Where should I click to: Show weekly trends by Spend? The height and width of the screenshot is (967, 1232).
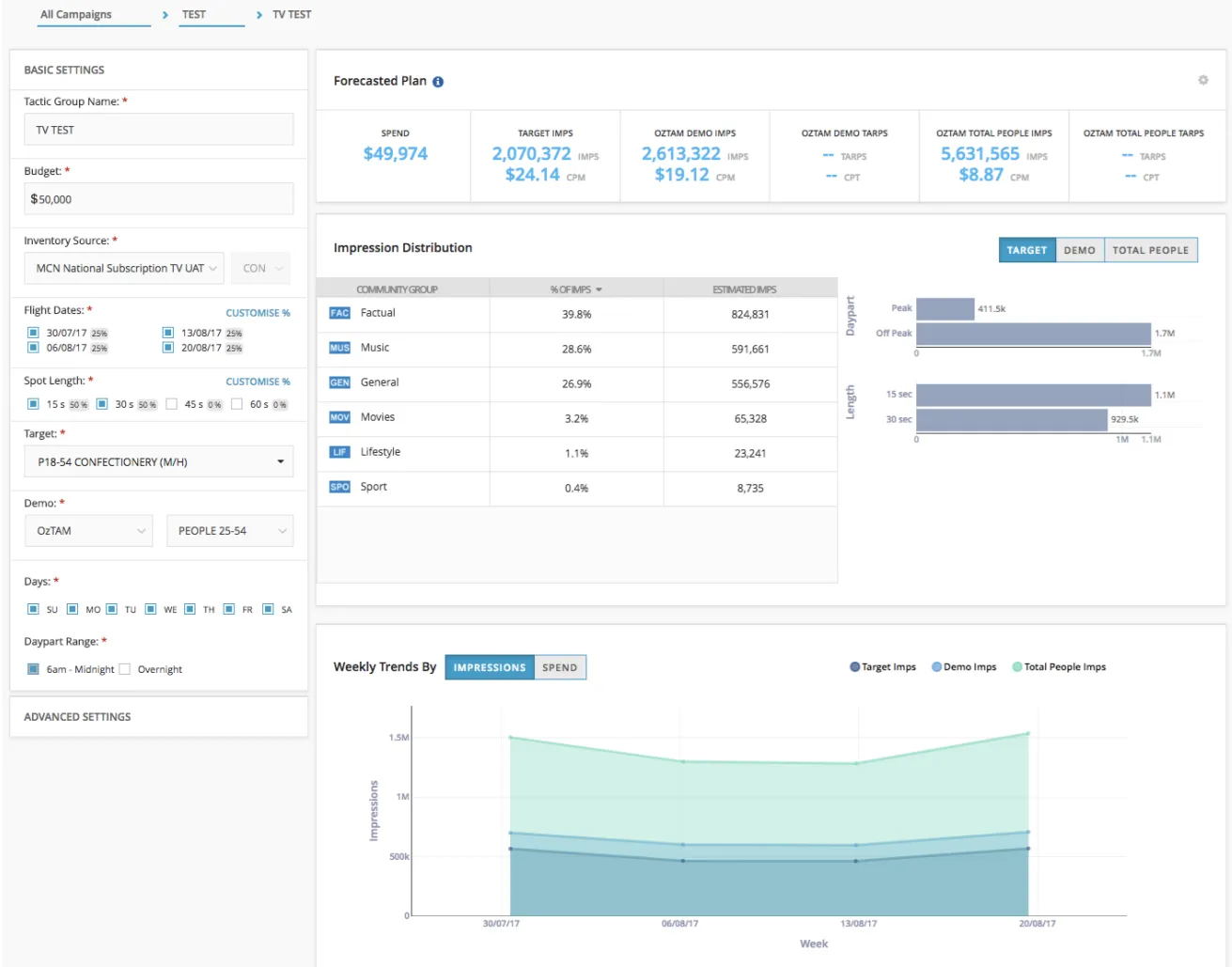(x=560, y=667)
